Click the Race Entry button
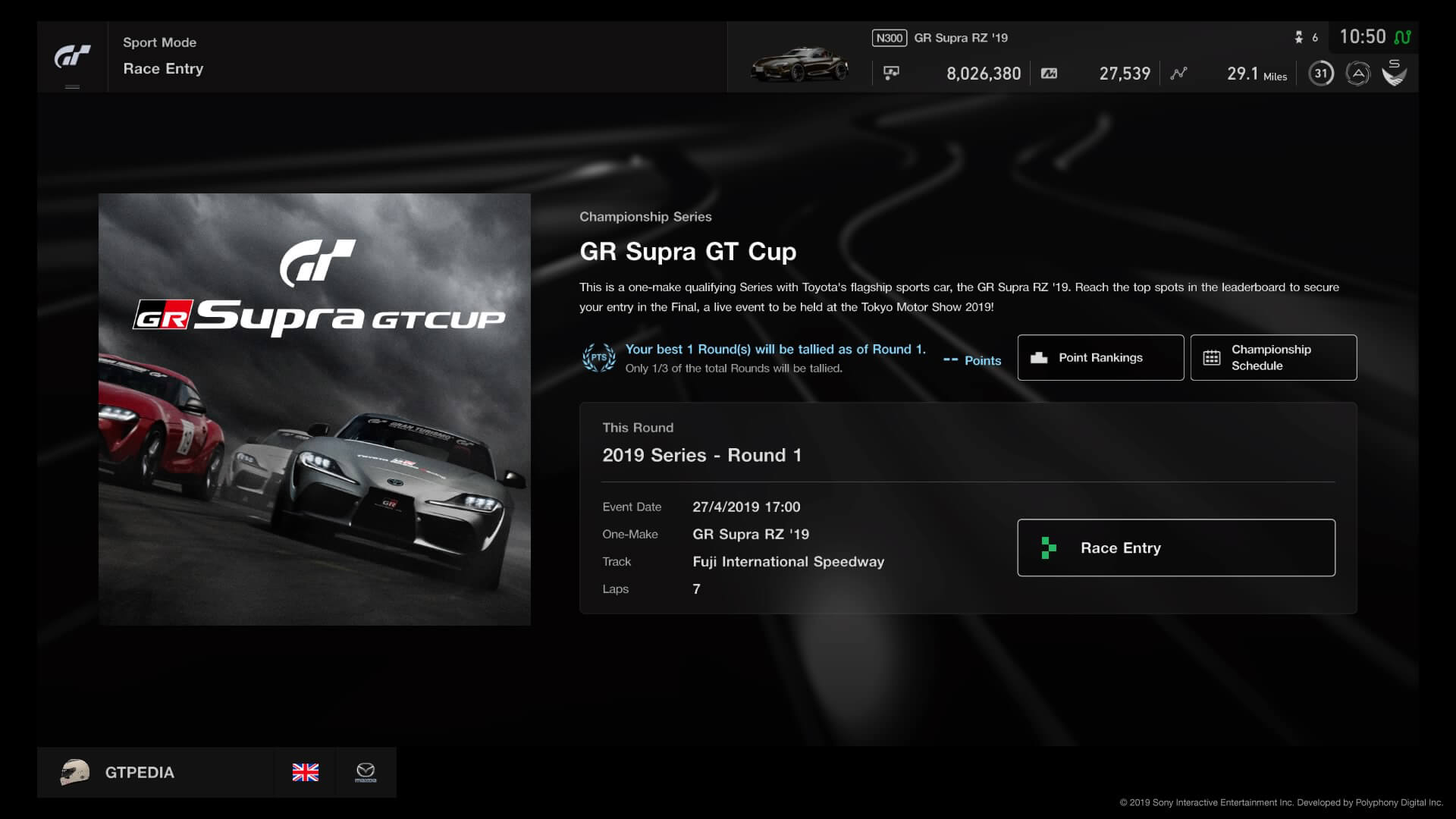The image size is (1456, 819). (x=1176, y=548)
